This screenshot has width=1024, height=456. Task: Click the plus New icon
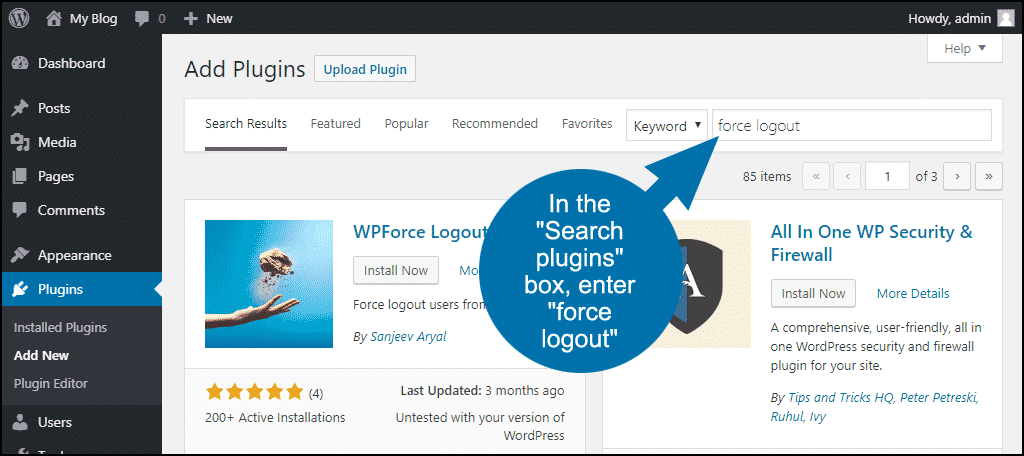pos(191,19)
